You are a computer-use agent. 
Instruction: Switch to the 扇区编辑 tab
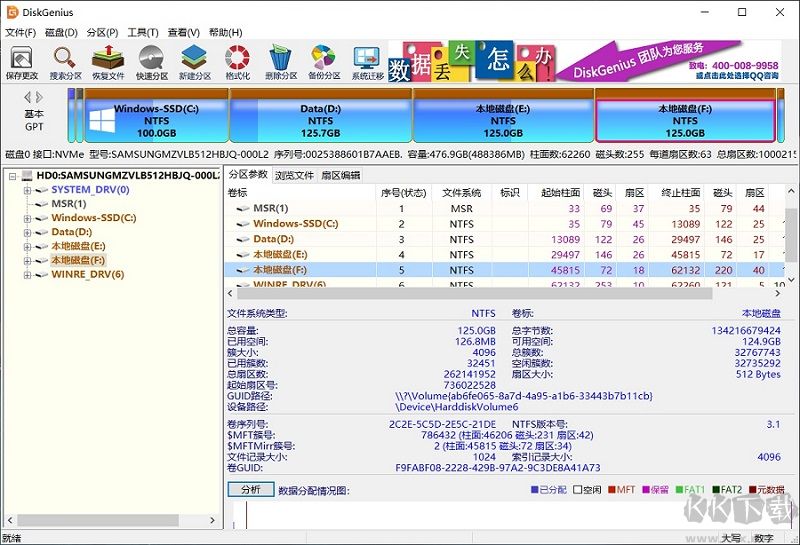pyautogui.click(x=340, y=175)
